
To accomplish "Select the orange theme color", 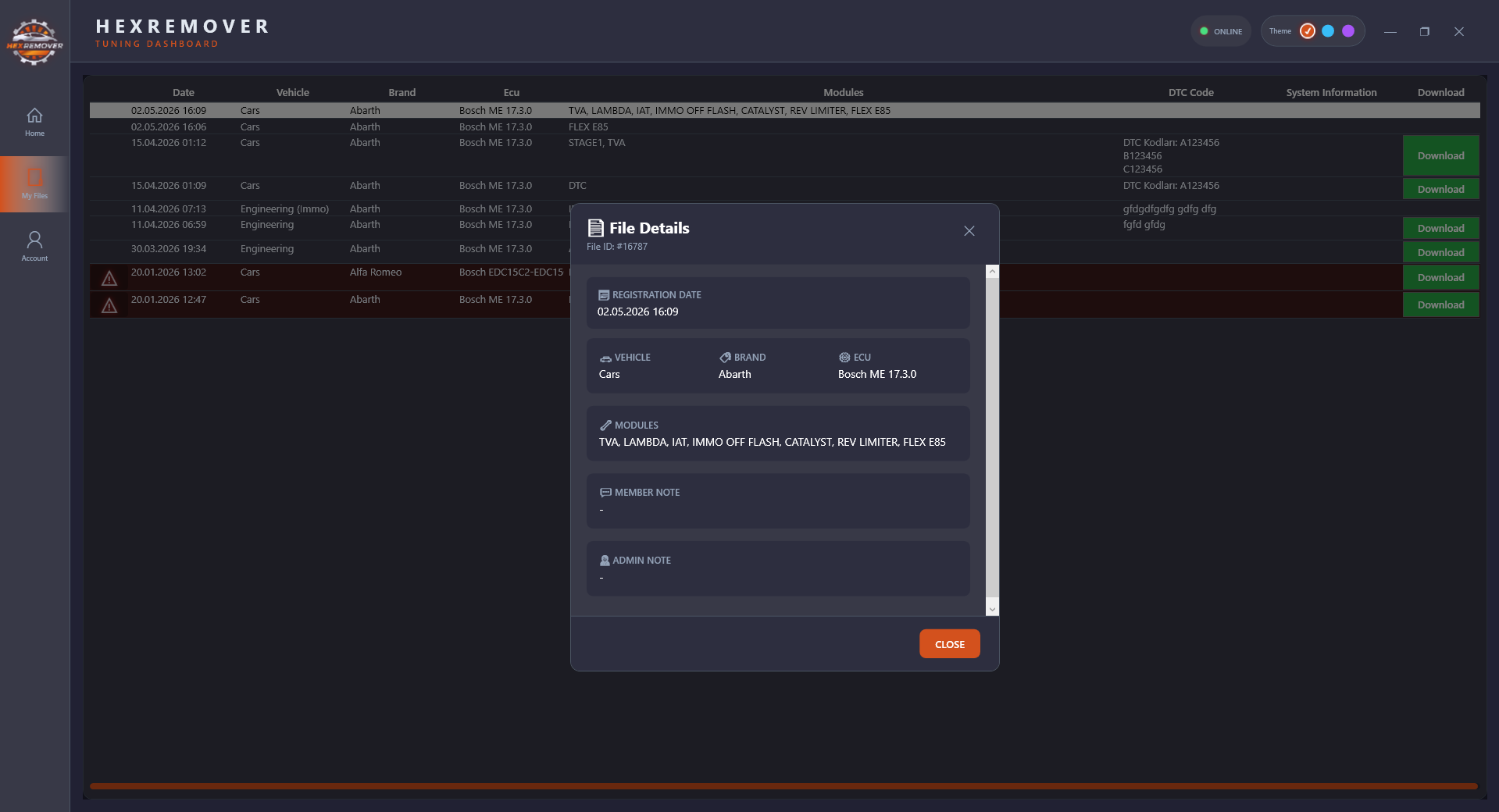I will pos(1308,31).
